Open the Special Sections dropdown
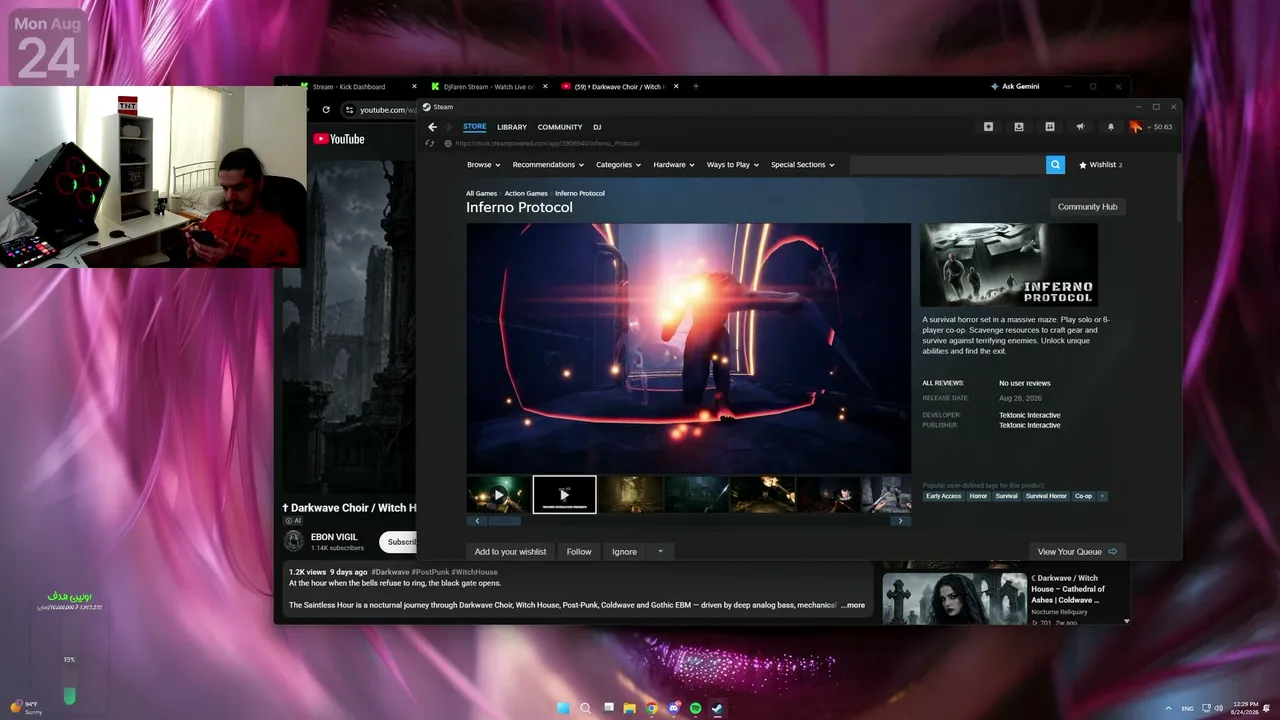 coord(803,165)
